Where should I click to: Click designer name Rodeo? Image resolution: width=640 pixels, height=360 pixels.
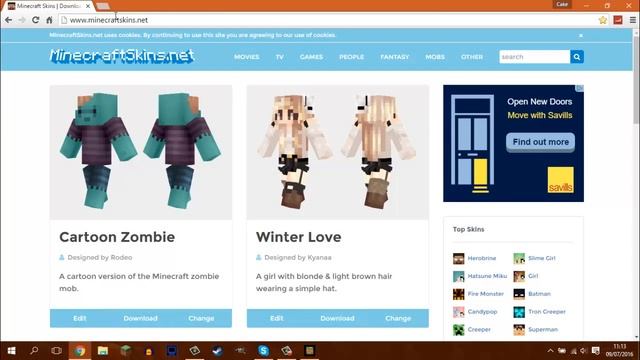(121, 258)
